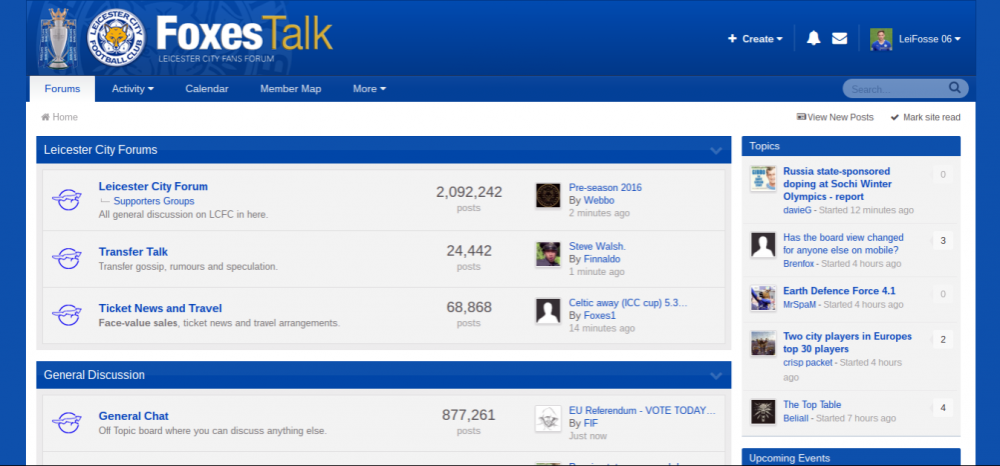Click the Leicester City club crest logo

(116, 38)
